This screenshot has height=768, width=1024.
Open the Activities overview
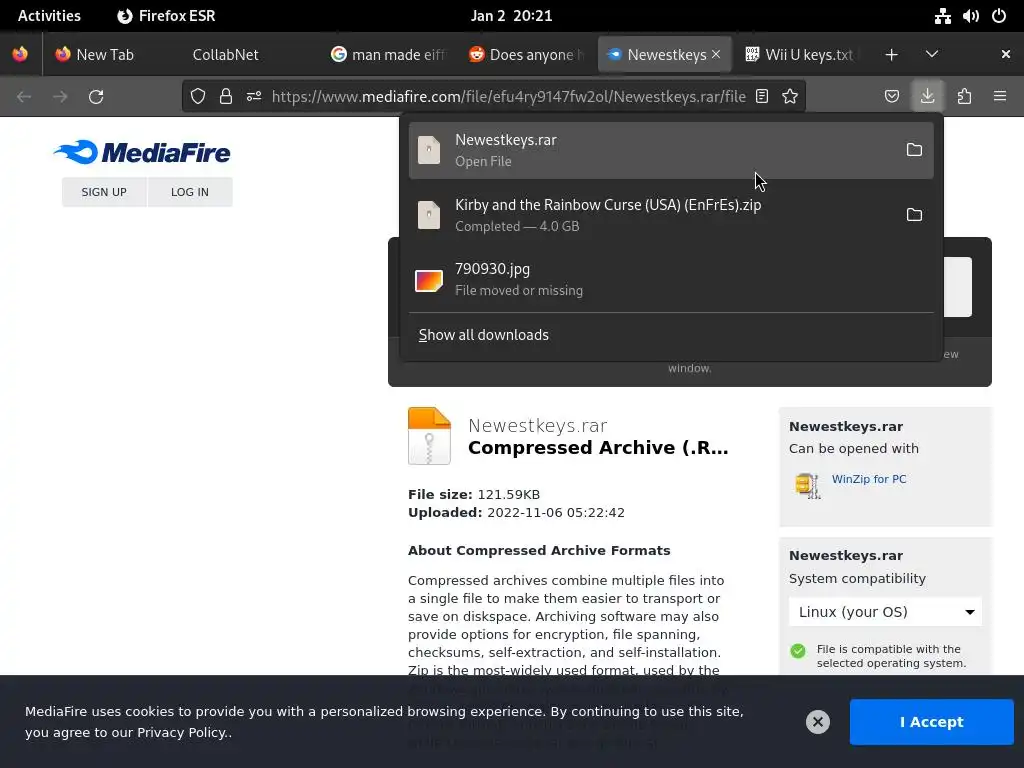(49, 16)
